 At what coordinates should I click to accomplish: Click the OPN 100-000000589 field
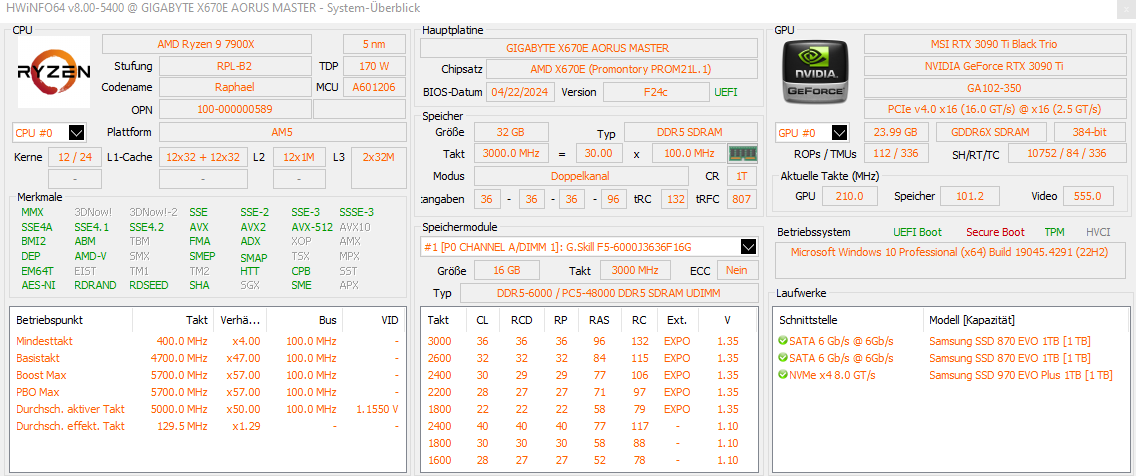235,109
